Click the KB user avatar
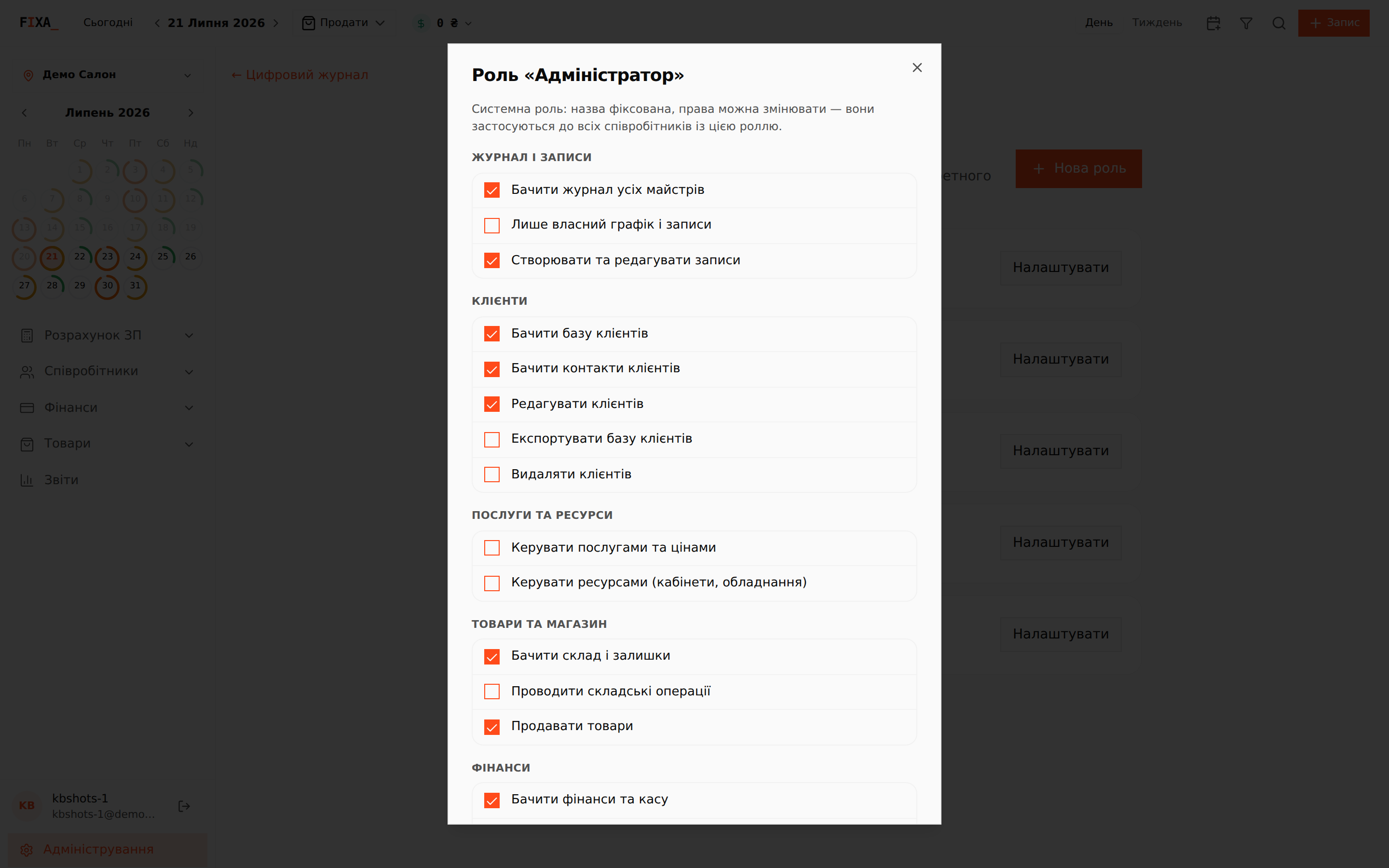The height and width of the screenshot is (868, 1389). point(27,806)
